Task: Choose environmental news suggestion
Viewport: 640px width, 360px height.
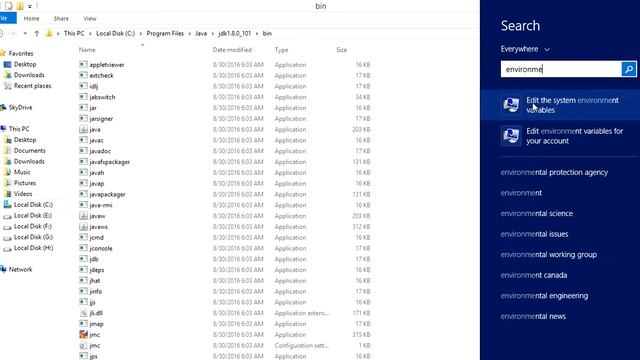Action: (x=533, y=316)
